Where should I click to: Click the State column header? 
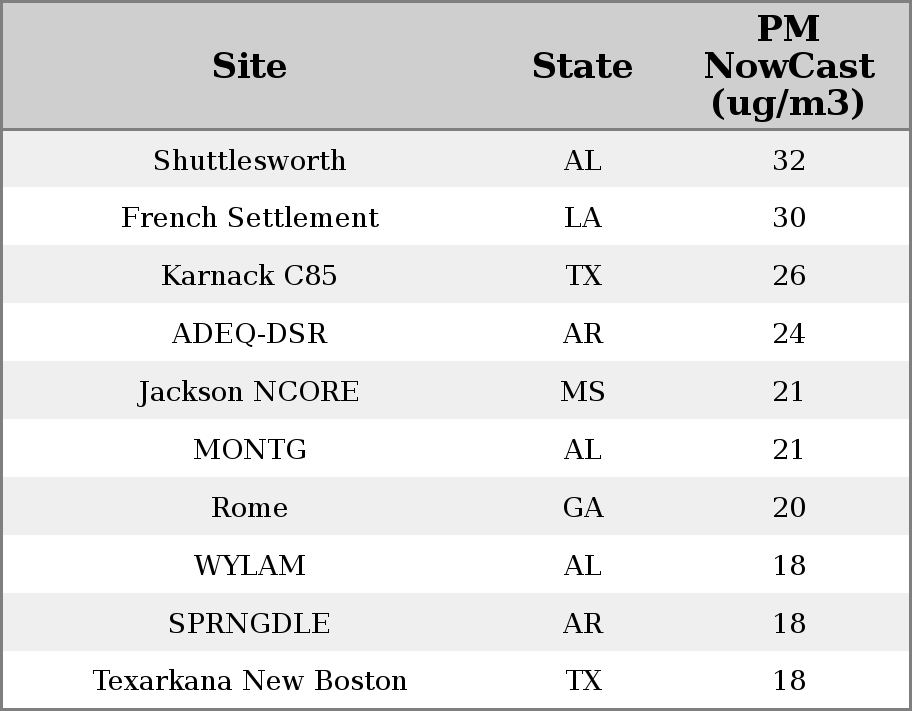pos(582,66)
